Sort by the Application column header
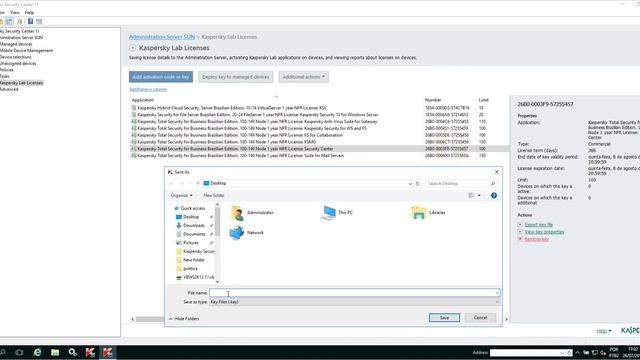 pos(142,100)
